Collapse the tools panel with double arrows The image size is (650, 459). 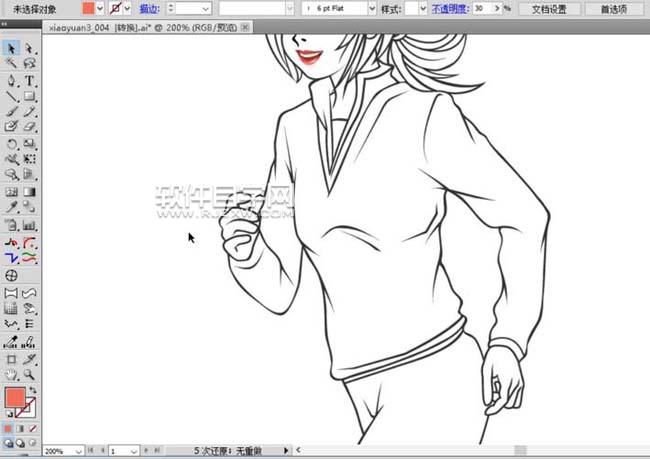[x=4, y=24]
